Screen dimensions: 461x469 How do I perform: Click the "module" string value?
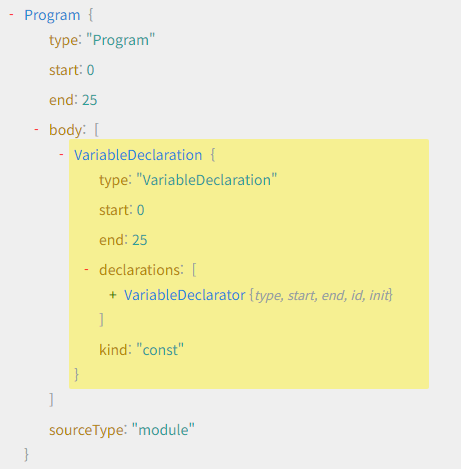(163, 430)
